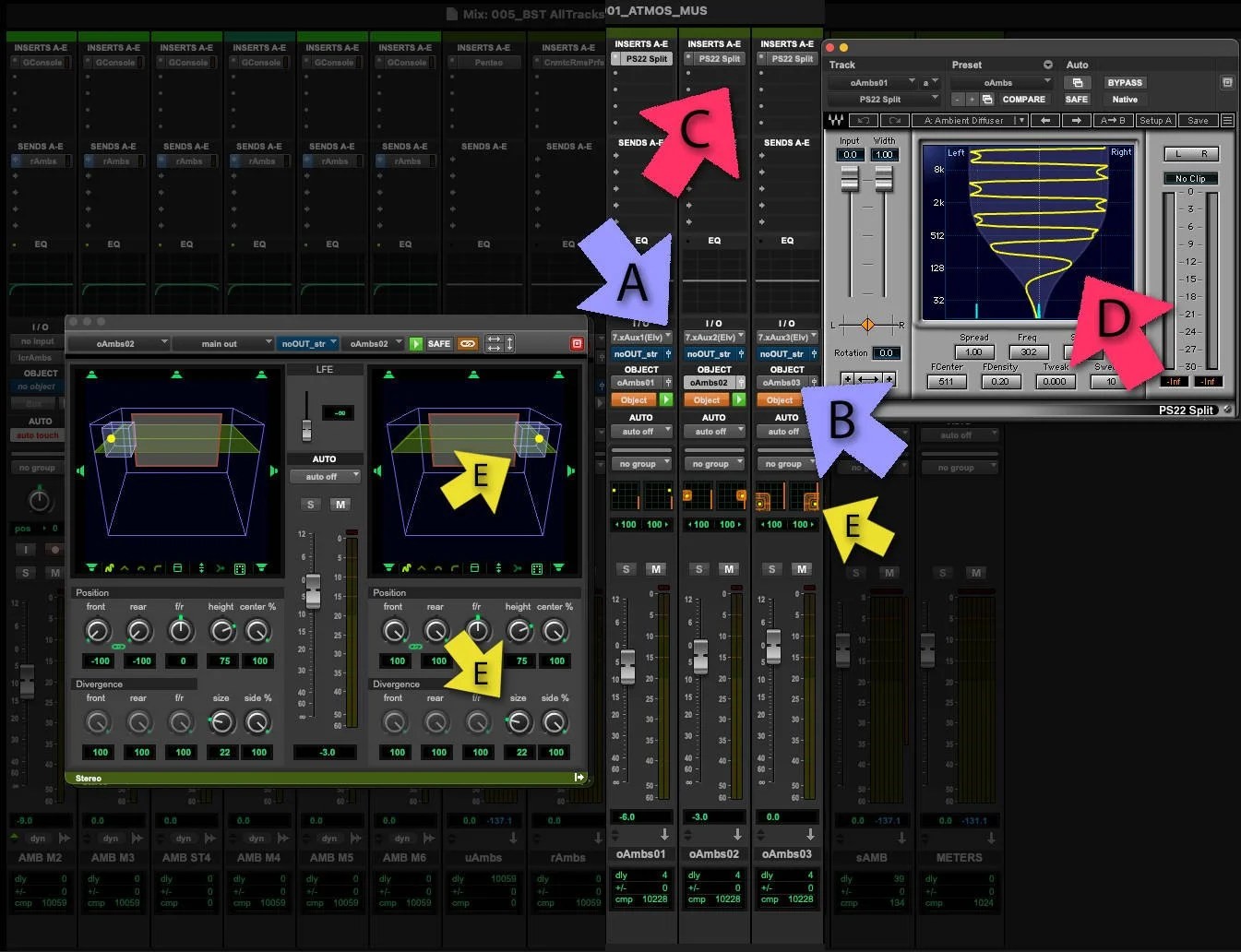Viewport: 1241px width, 952px height.
Task: Click the No Clip indicator in PS22 Split
Action: [x=1190, y=178]
